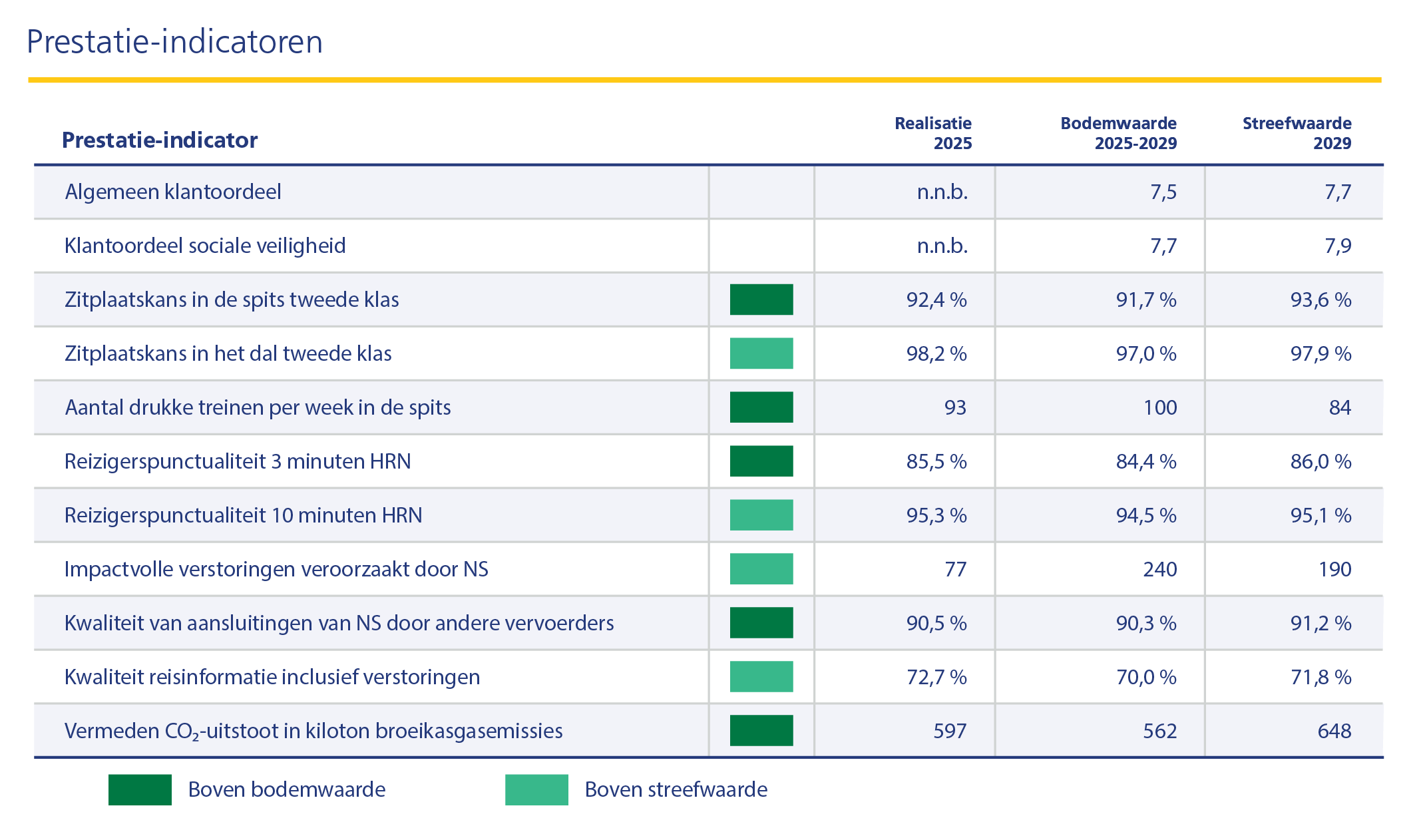Click the swatch for Vermeden CO2-uitstoot row
The width and height of the screenshot is (1427, 840).
click(x=761, y=731)
